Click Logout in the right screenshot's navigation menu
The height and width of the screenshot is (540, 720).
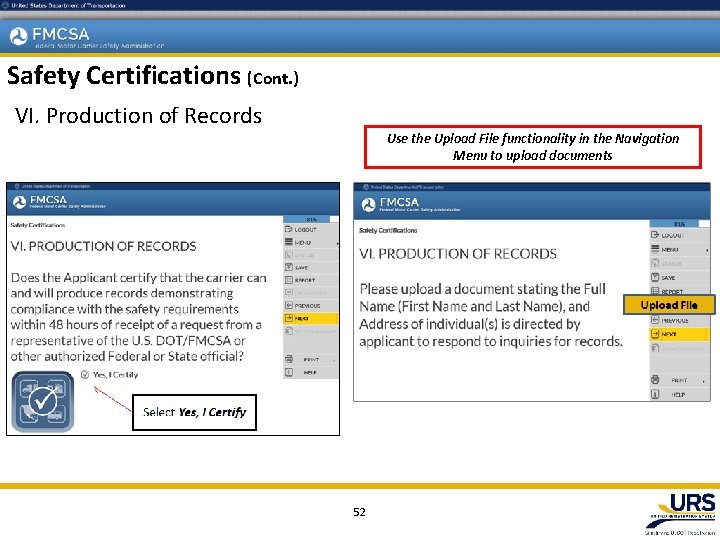[x=680, y=235]
